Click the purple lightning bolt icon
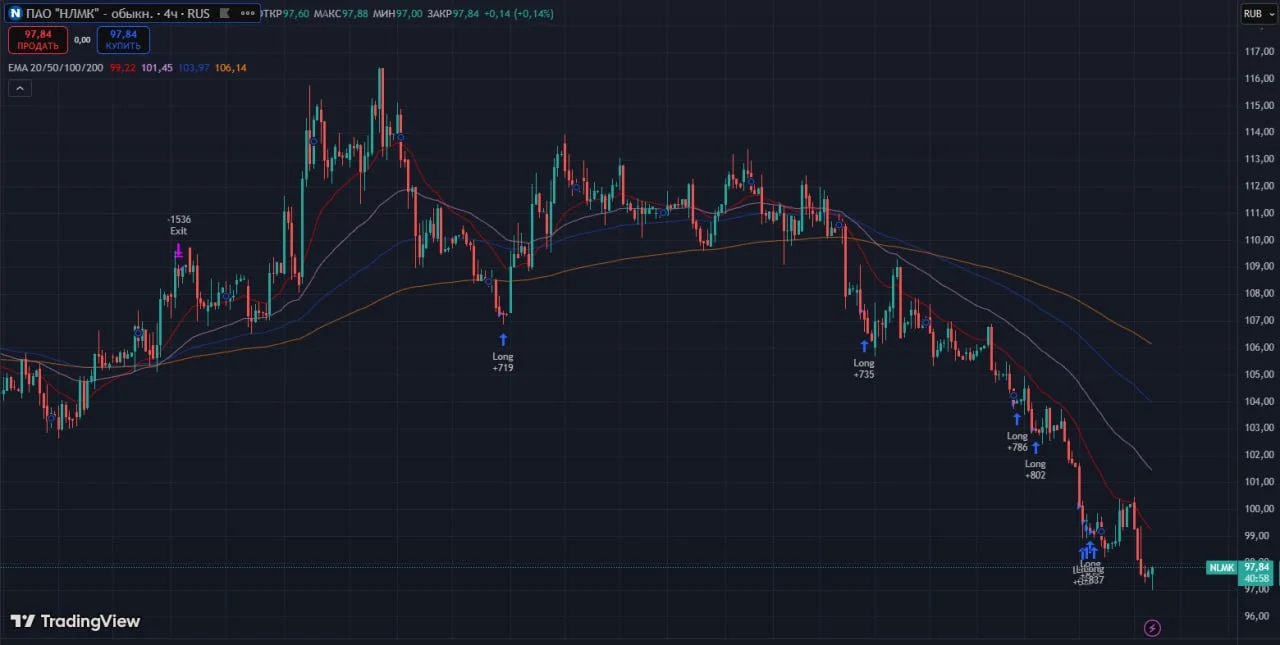 (1152, 628)
